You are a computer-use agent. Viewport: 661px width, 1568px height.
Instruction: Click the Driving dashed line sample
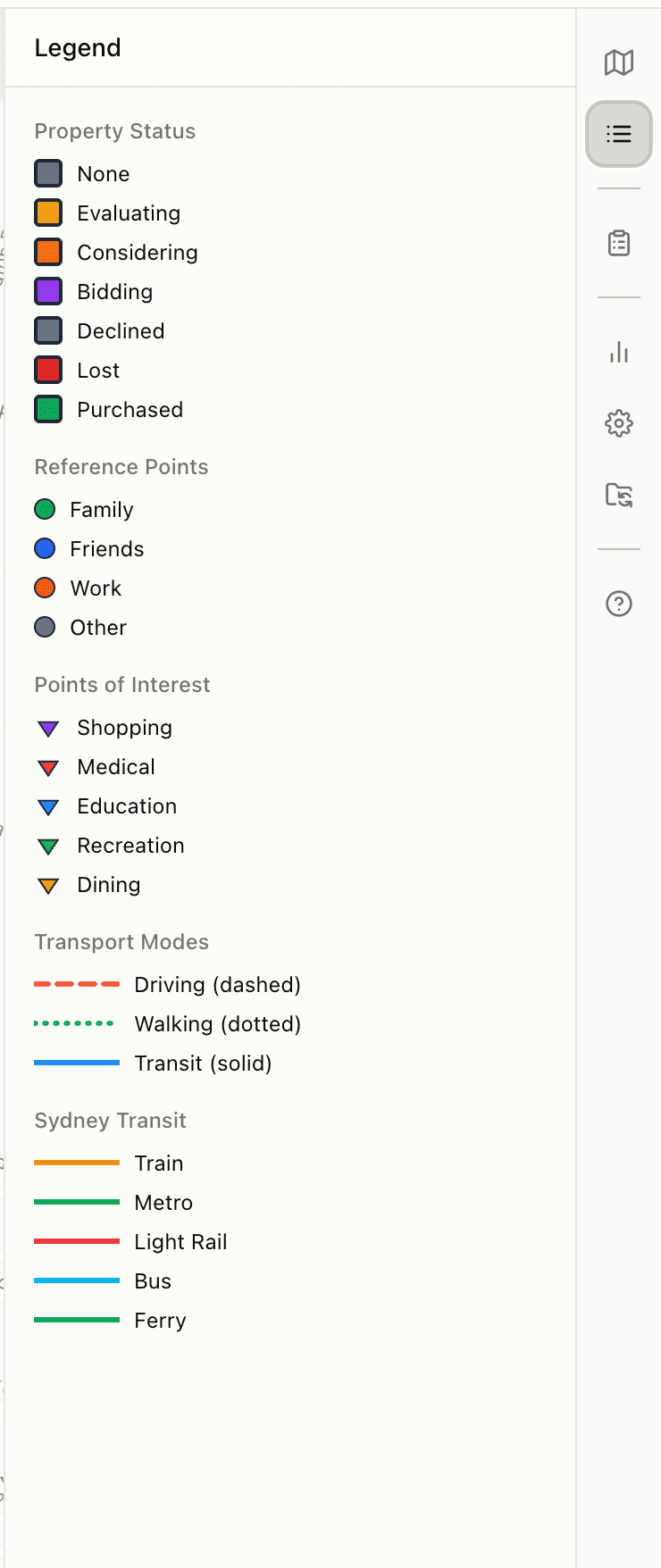77,985
